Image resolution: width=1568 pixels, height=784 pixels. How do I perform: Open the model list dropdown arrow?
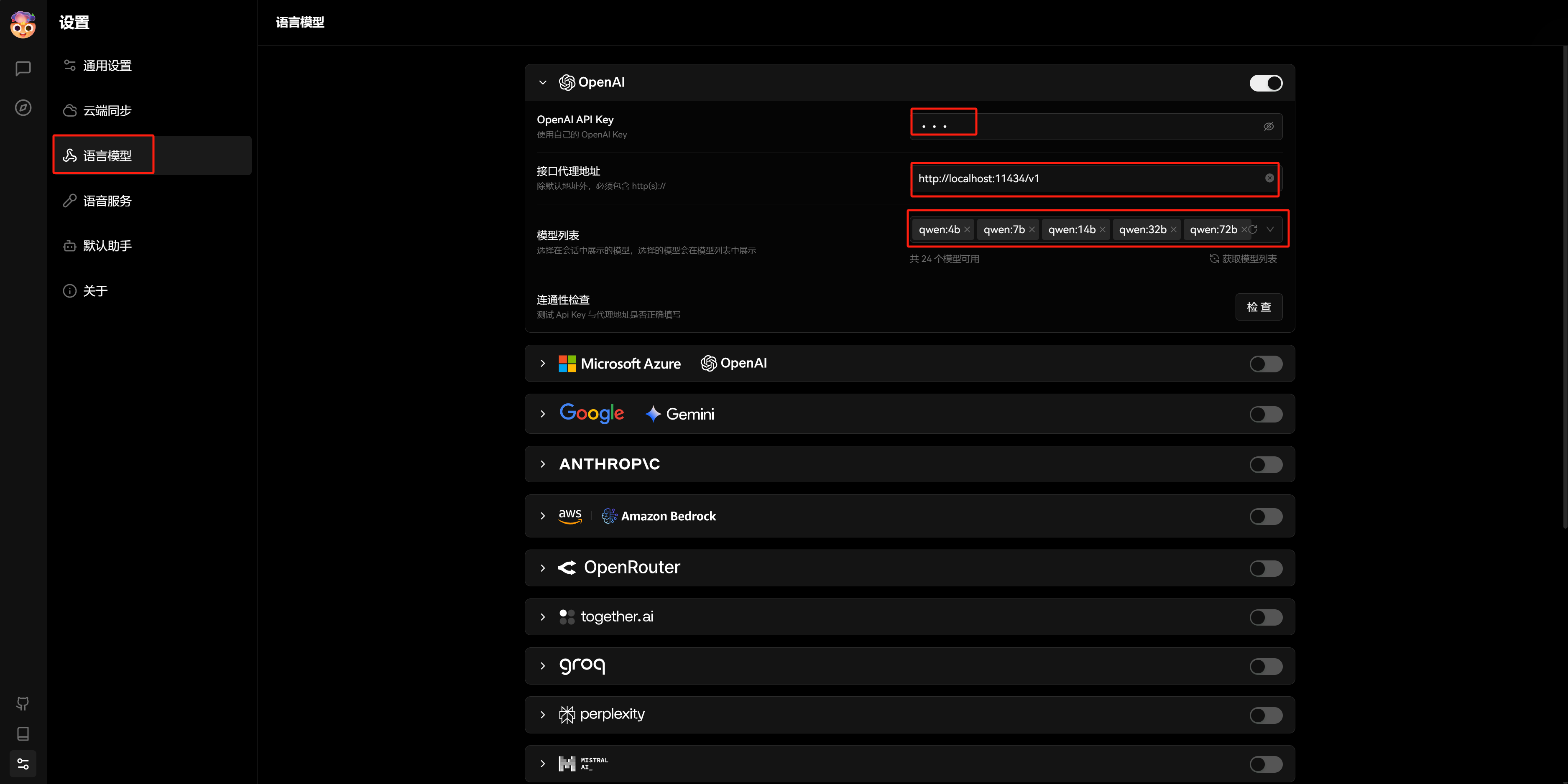pyautogui.click(x=1270, y=229)
